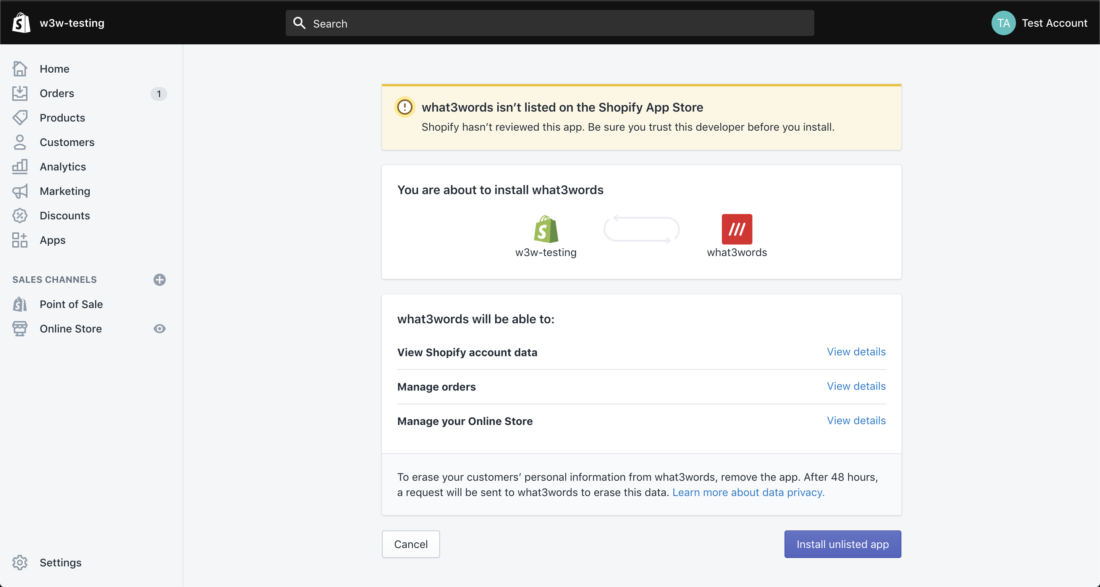Expand View details for Shopify account data
The image size is (1100, 587).
coord(856,351)
